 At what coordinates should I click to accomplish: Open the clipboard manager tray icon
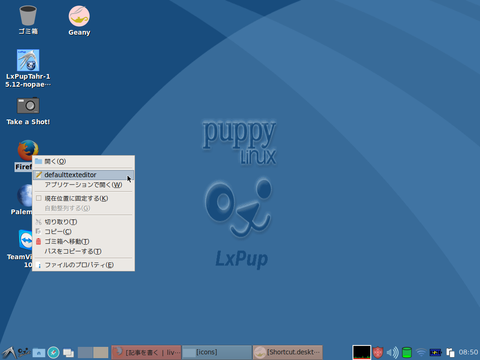coord(450,352)
